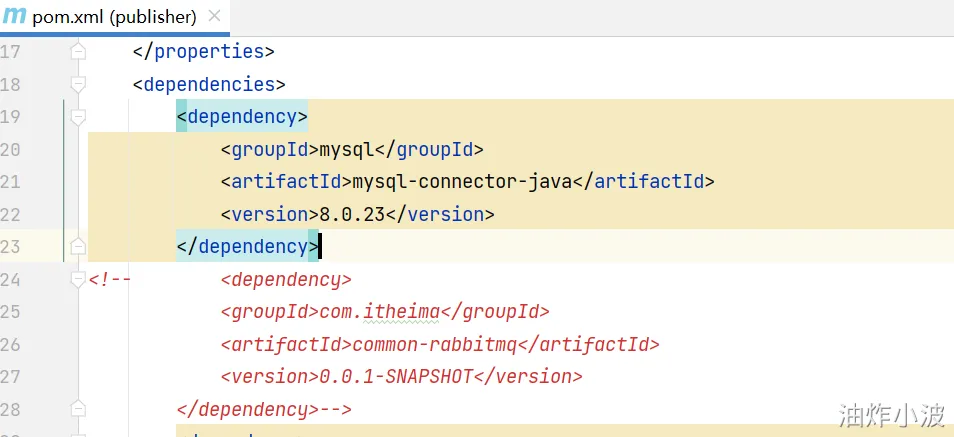
Task: Click line number 22 in the gutter
Action: pyautogui.click(x=11, y=215)
